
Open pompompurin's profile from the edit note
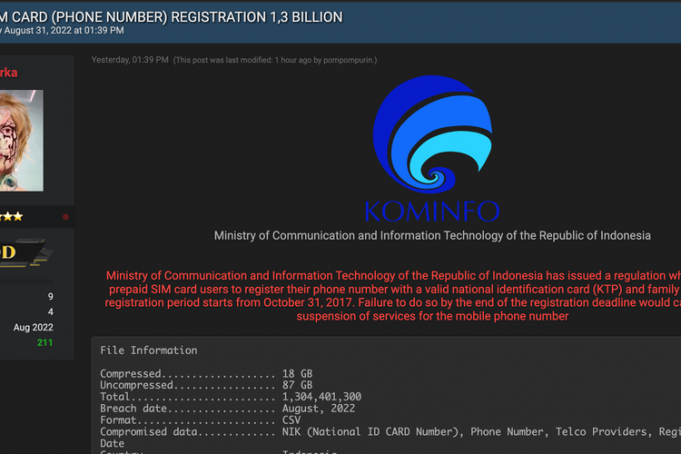349,60
